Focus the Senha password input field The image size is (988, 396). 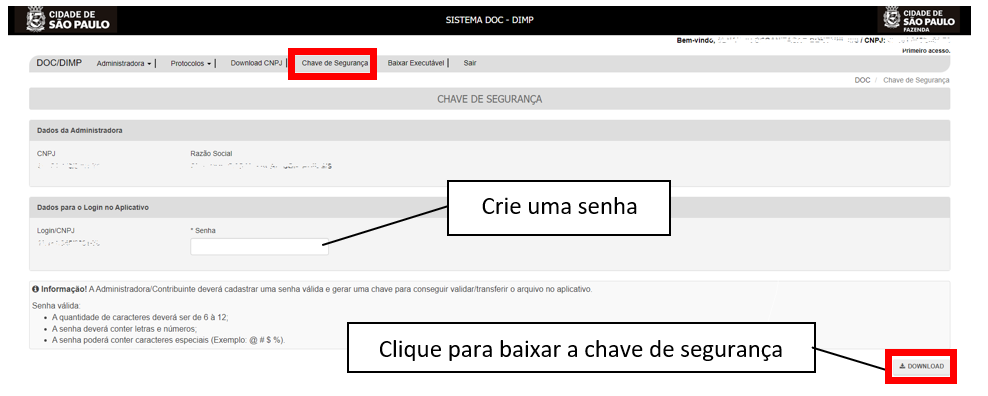(x=259, y=247)
